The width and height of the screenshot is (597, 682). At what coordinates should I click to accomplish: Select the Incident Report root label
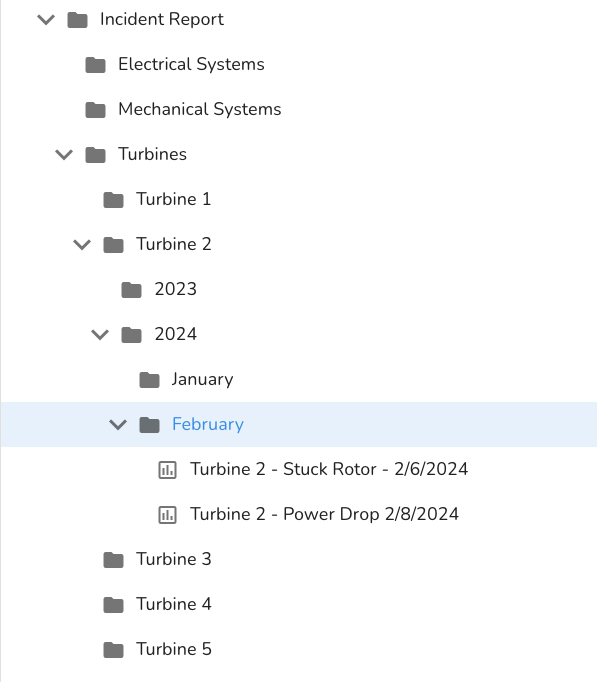(162, 19)
